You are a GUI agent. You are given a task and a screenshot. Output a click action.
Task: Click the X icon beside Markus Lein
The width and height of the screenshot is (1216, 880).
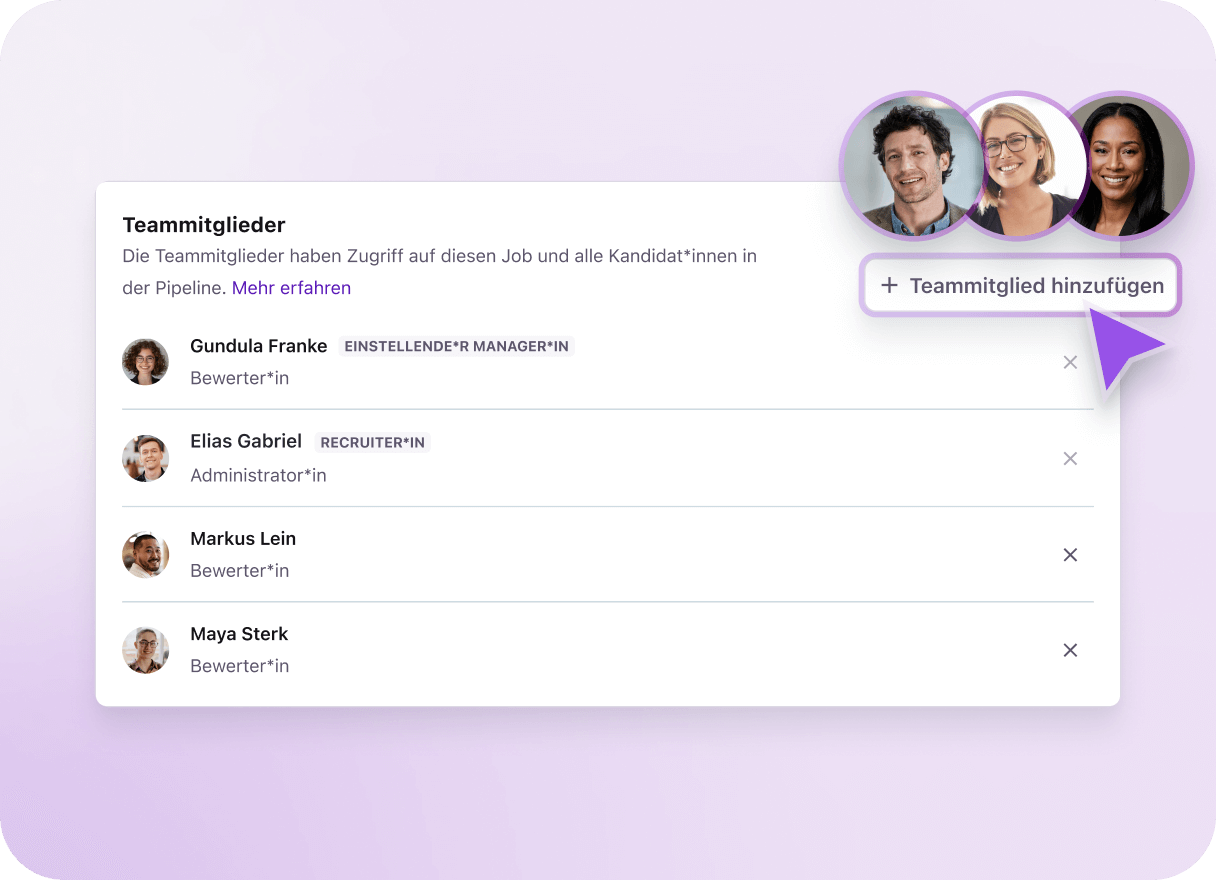click(1070, 555)
